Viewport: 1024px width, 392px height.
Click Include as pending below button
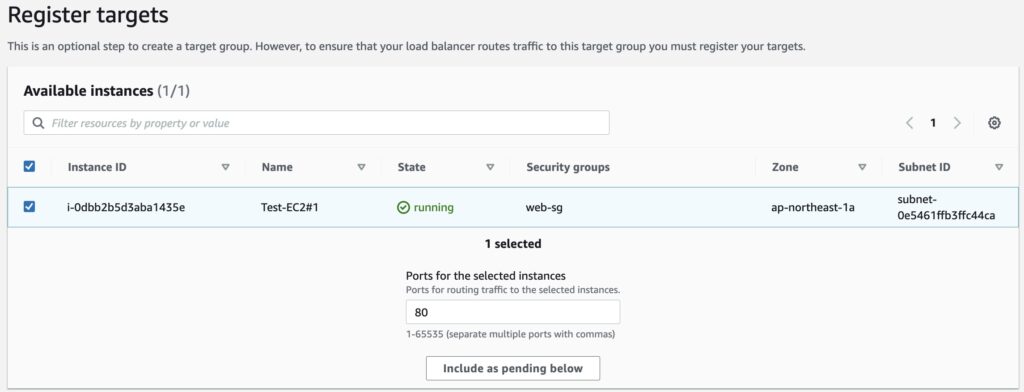pyautogui.click(x=513, y=368)
